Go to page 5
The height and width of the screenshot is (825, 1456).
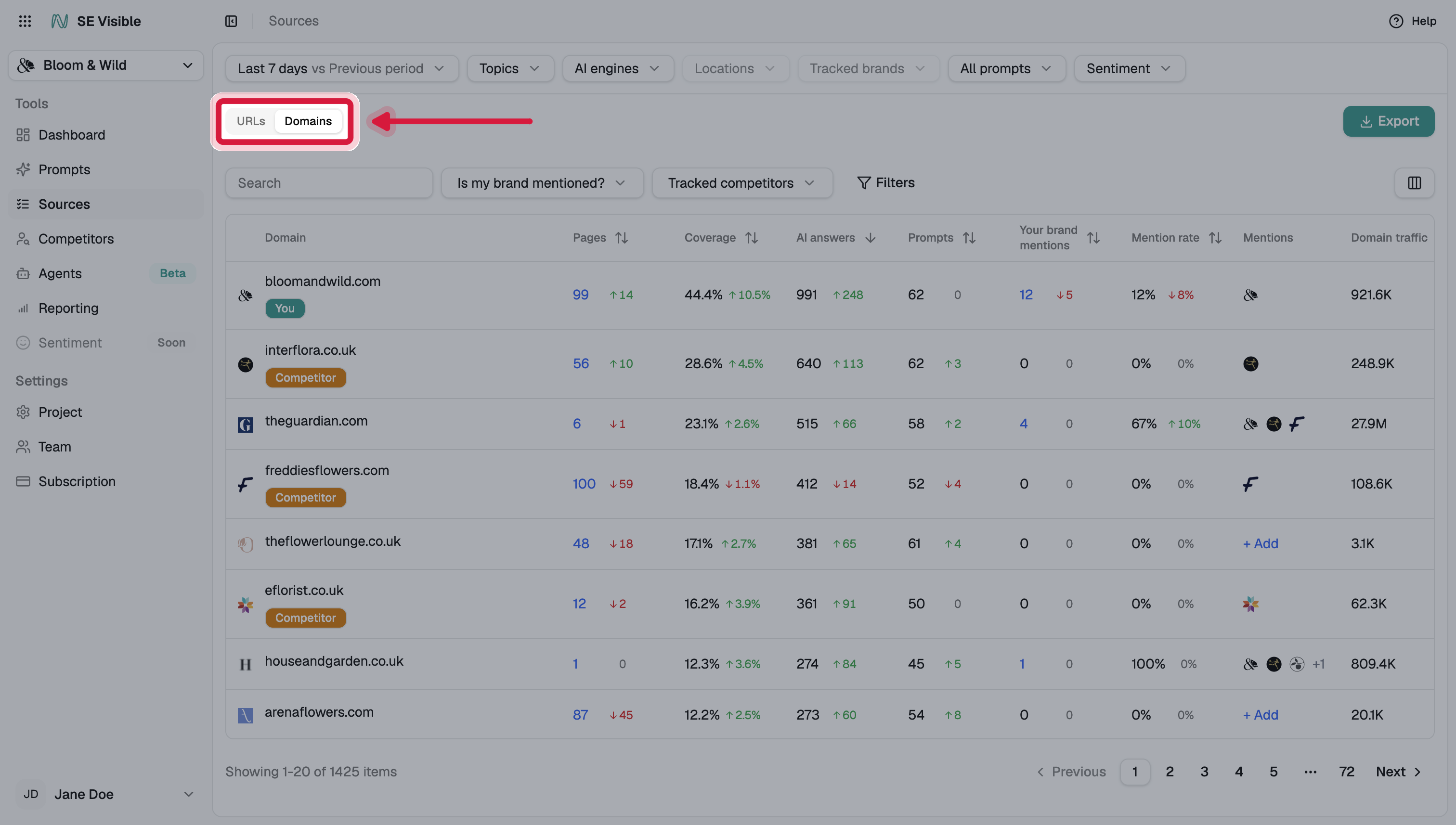(1274, 772)
